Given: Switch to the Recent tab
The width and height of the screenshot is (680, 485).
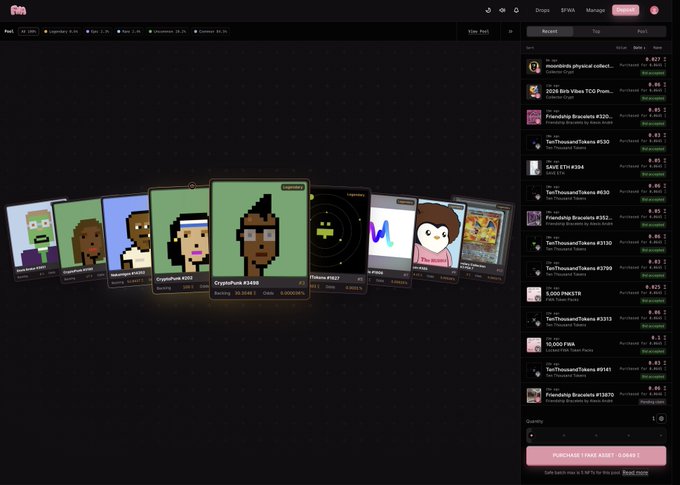Looking at the screenshot, I should point(549,31).
